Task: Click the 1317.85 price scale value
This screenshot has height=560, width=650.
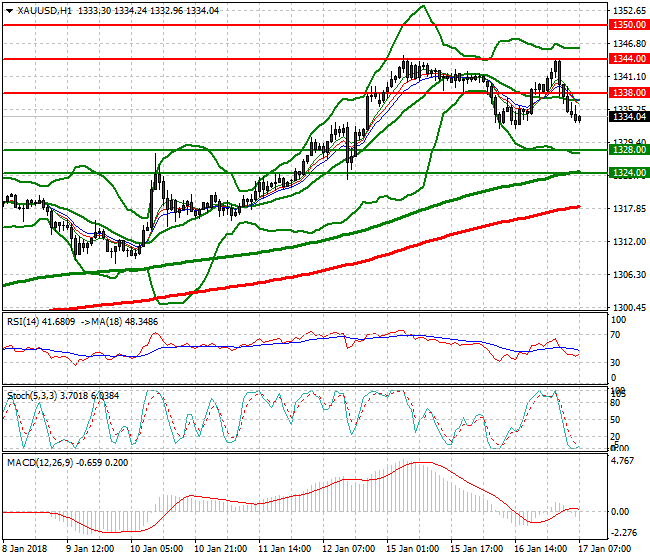Action: (629, 208)
